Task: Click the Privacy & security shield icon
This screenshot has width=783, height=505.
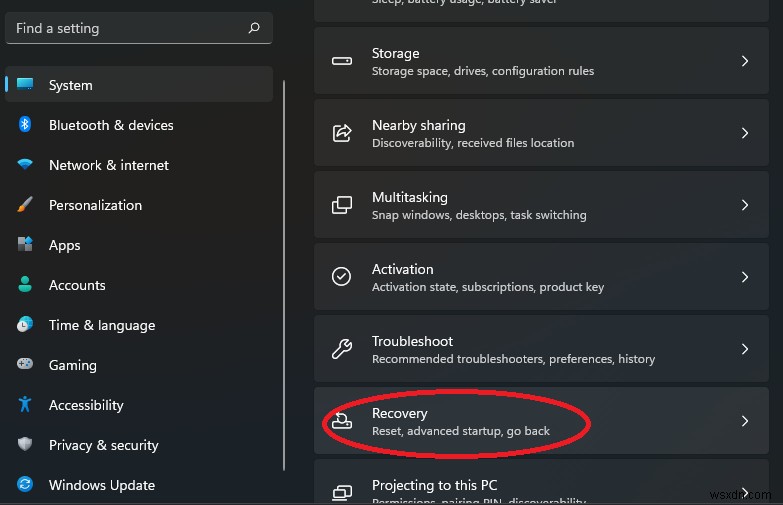Action: point(25,445)
